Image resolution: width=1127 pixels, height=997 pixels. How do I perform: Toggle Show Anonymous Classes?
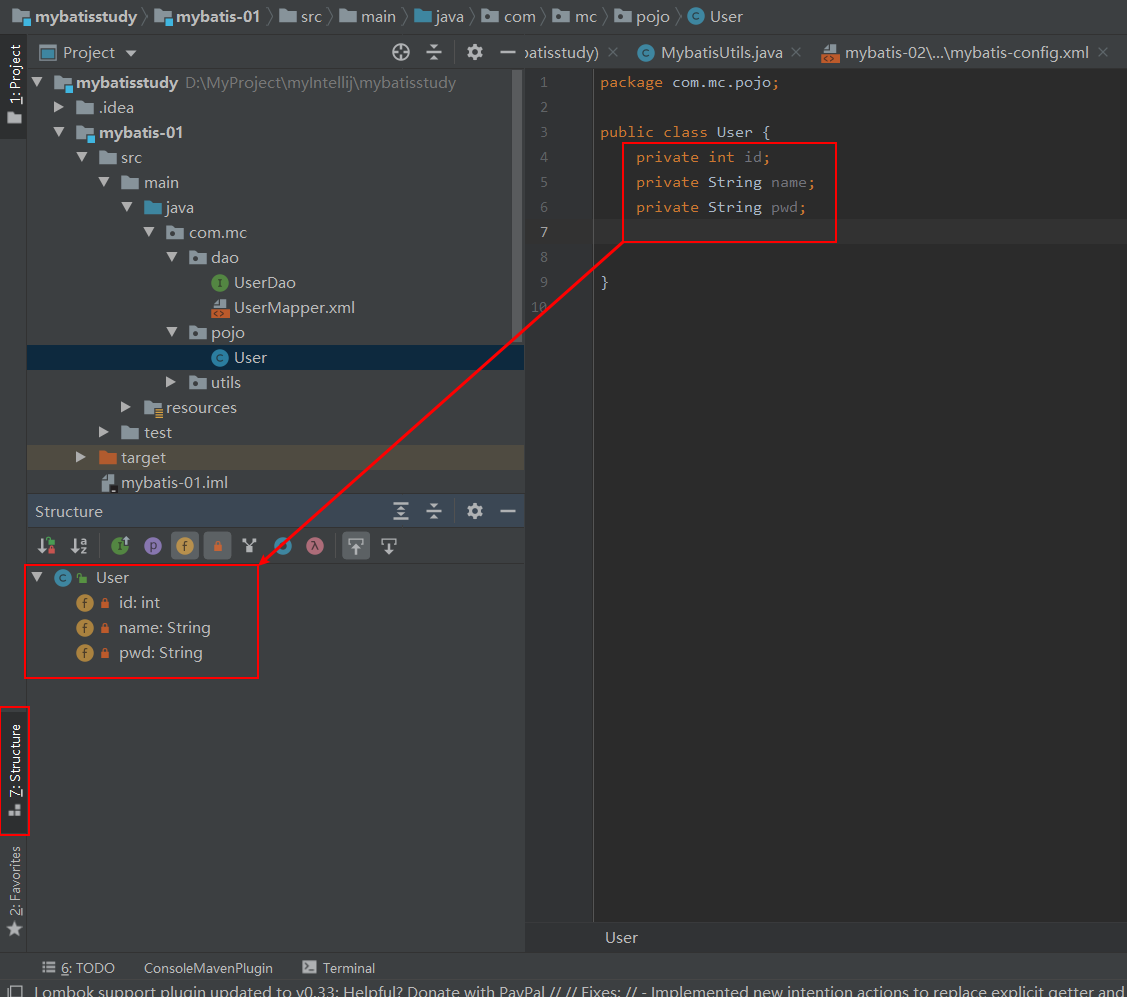tap(283, 546)
